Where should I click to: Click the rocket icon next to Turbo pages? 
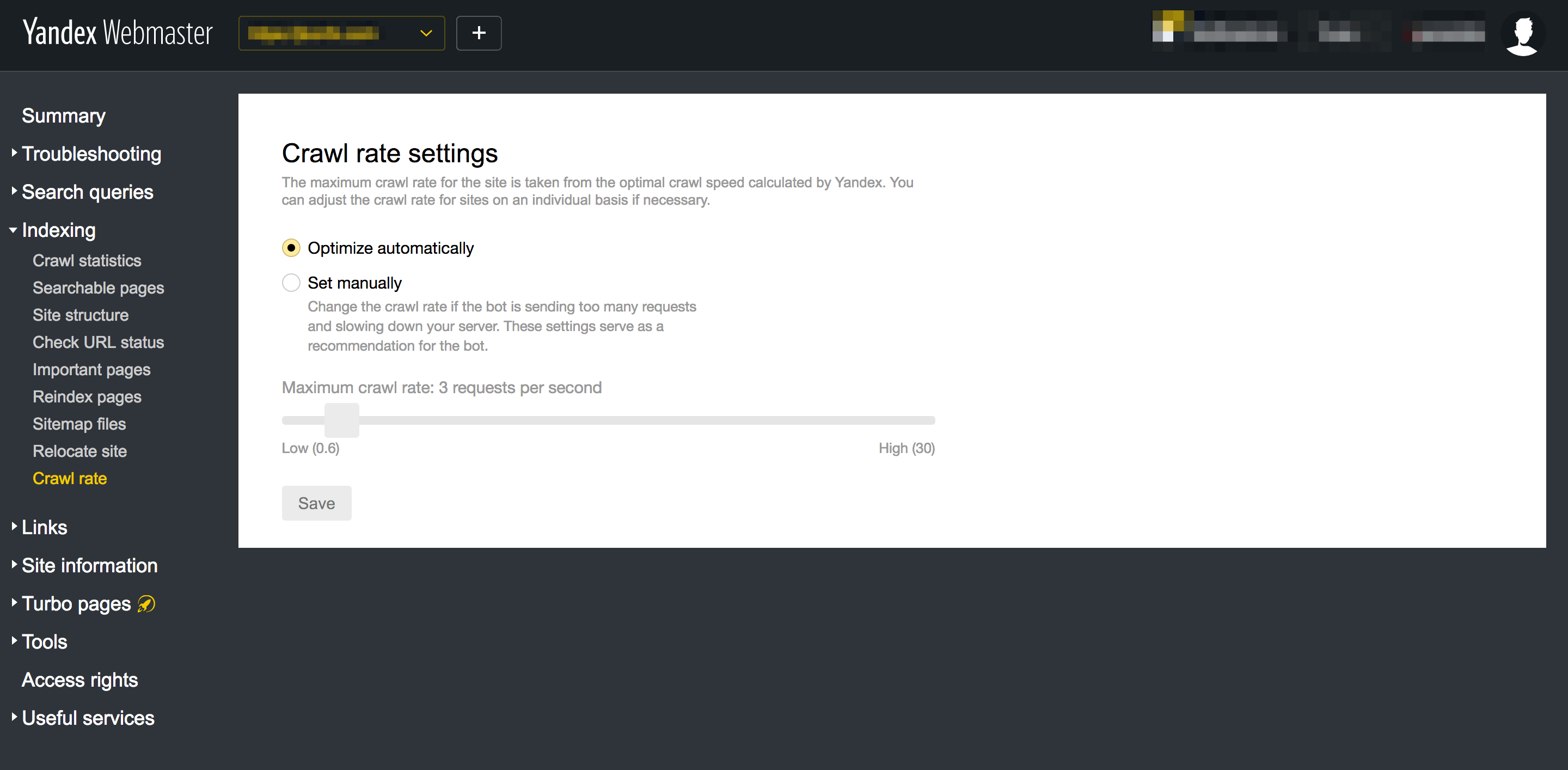(x=145, y=603)
